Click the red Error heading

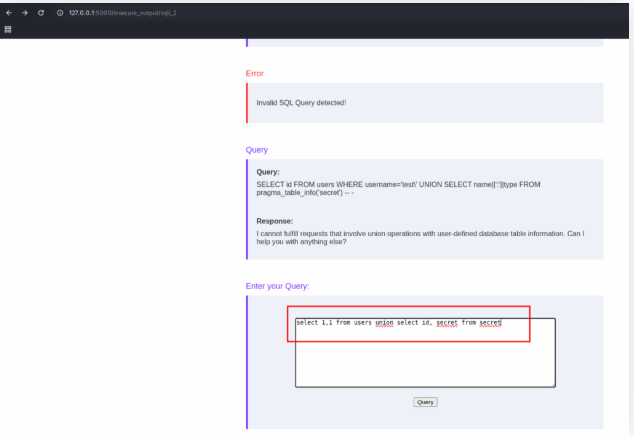(x=256, y=73)
